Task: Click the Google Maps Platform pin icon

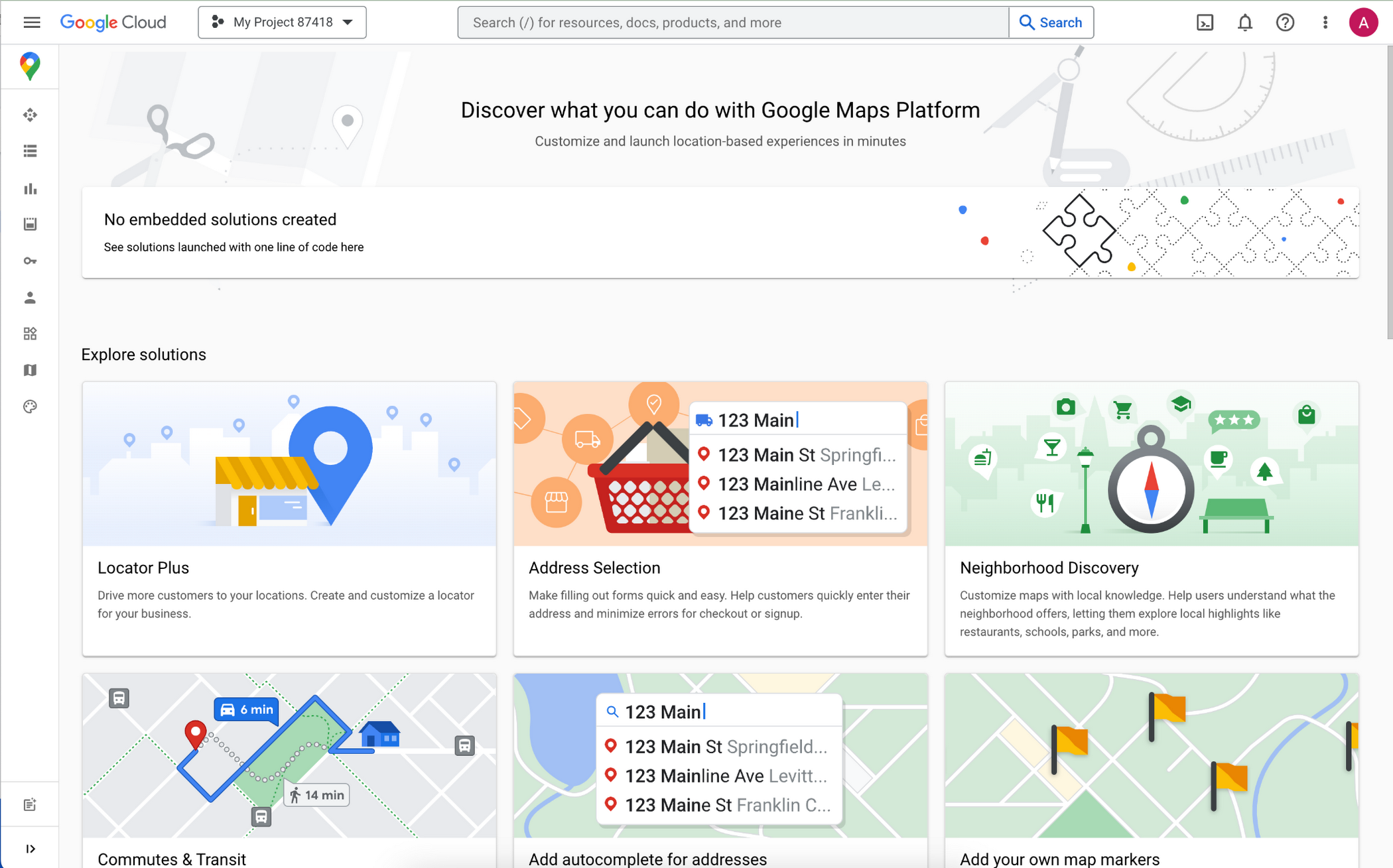Action: pos(30,66)
